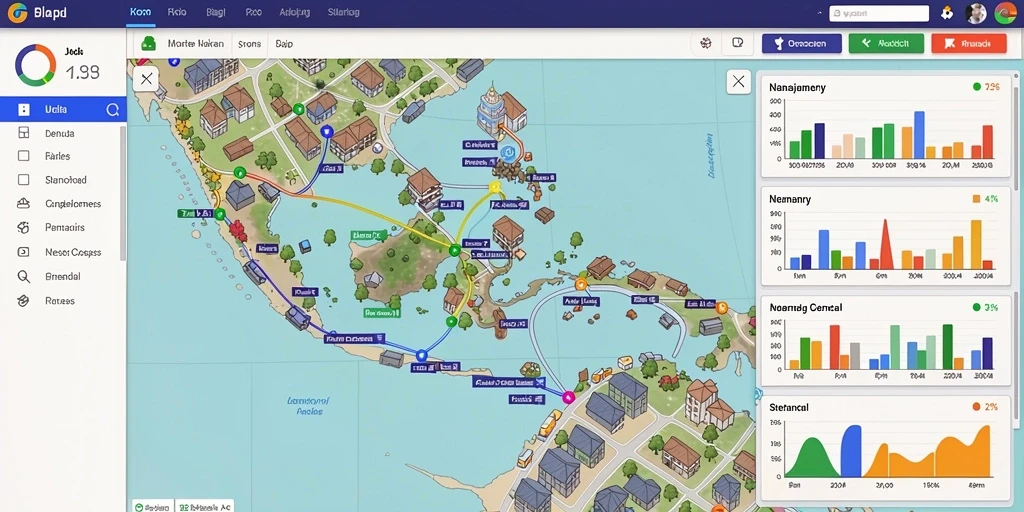Select Srons in toolbar
This screenshot has height=512, width=1024.
point(249,44)
